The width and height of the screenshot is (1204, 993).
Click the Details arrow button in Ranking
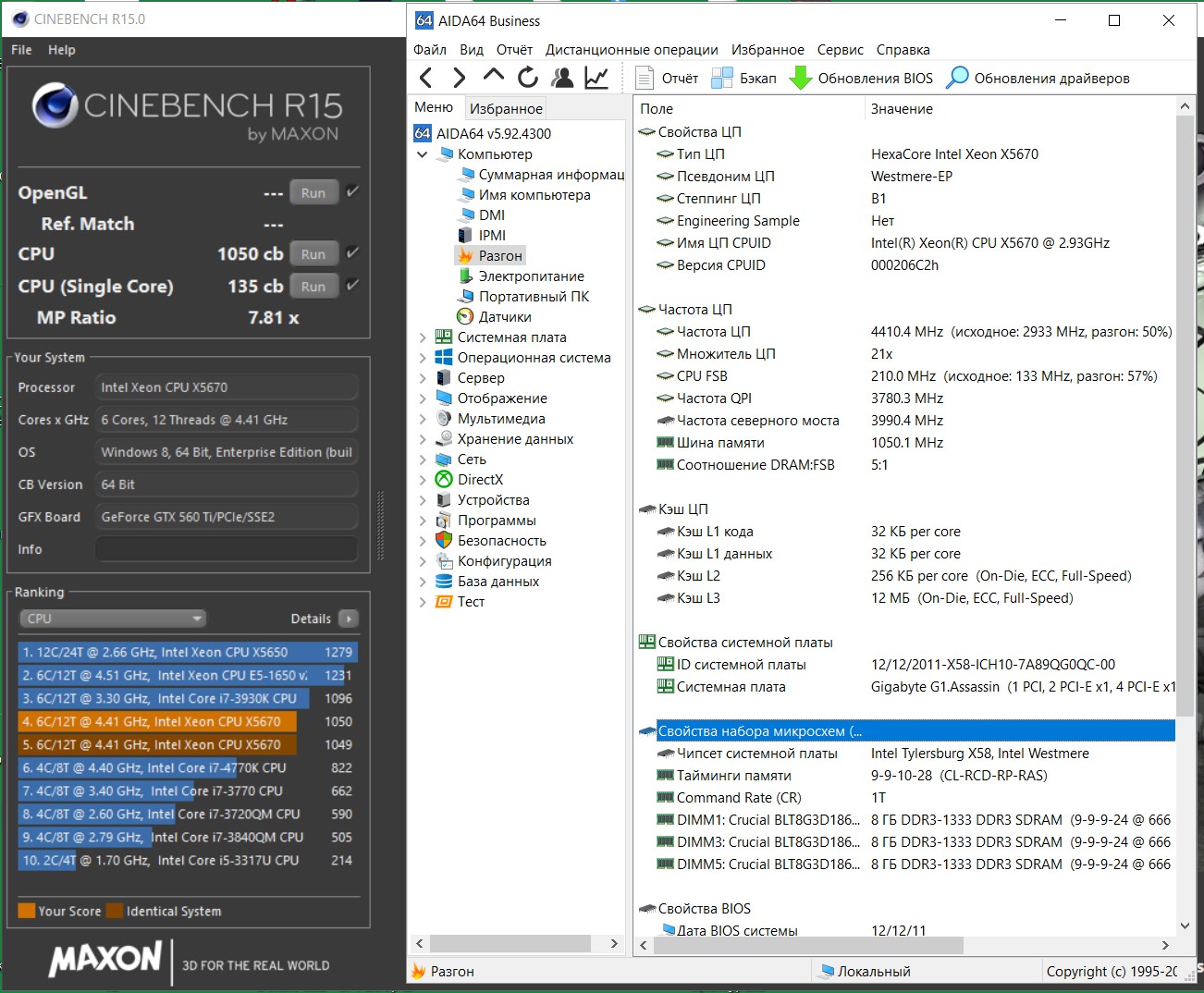[x=349, y=619]
